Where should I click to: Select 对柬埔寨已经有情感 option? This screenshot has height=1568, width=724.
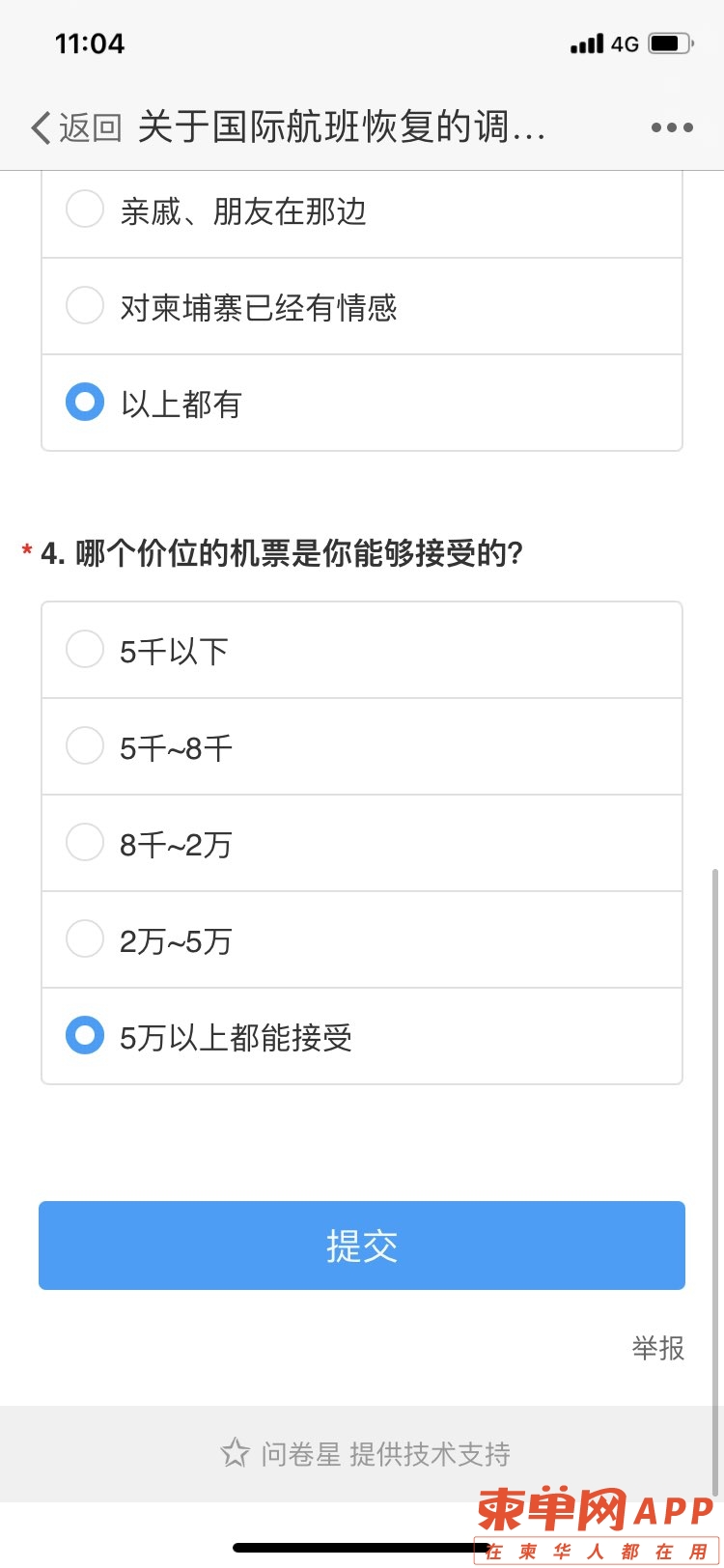362,306
